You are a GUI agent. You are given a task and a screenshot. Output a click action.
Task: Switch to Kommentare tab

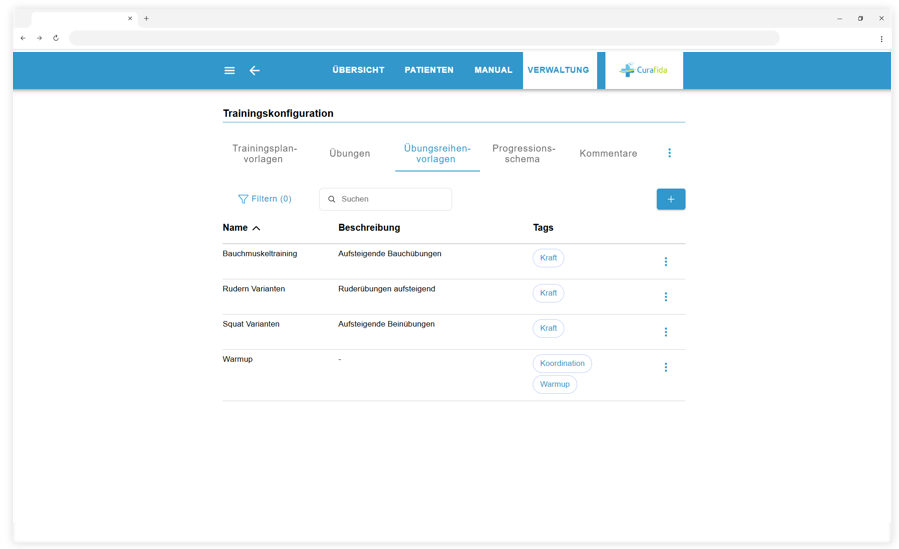coord(608,154)
